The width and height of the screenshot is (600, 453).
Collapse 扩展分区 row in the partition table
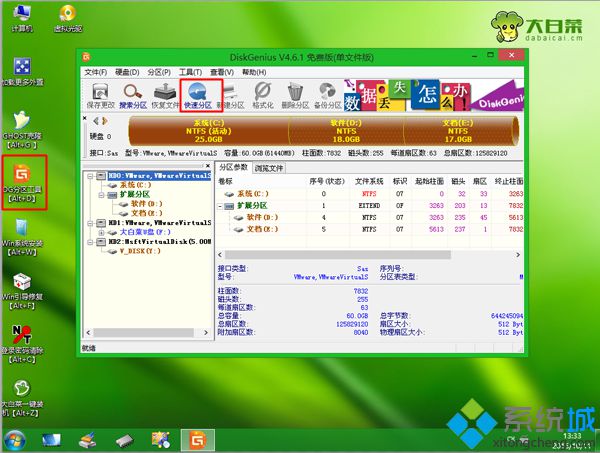221,205
